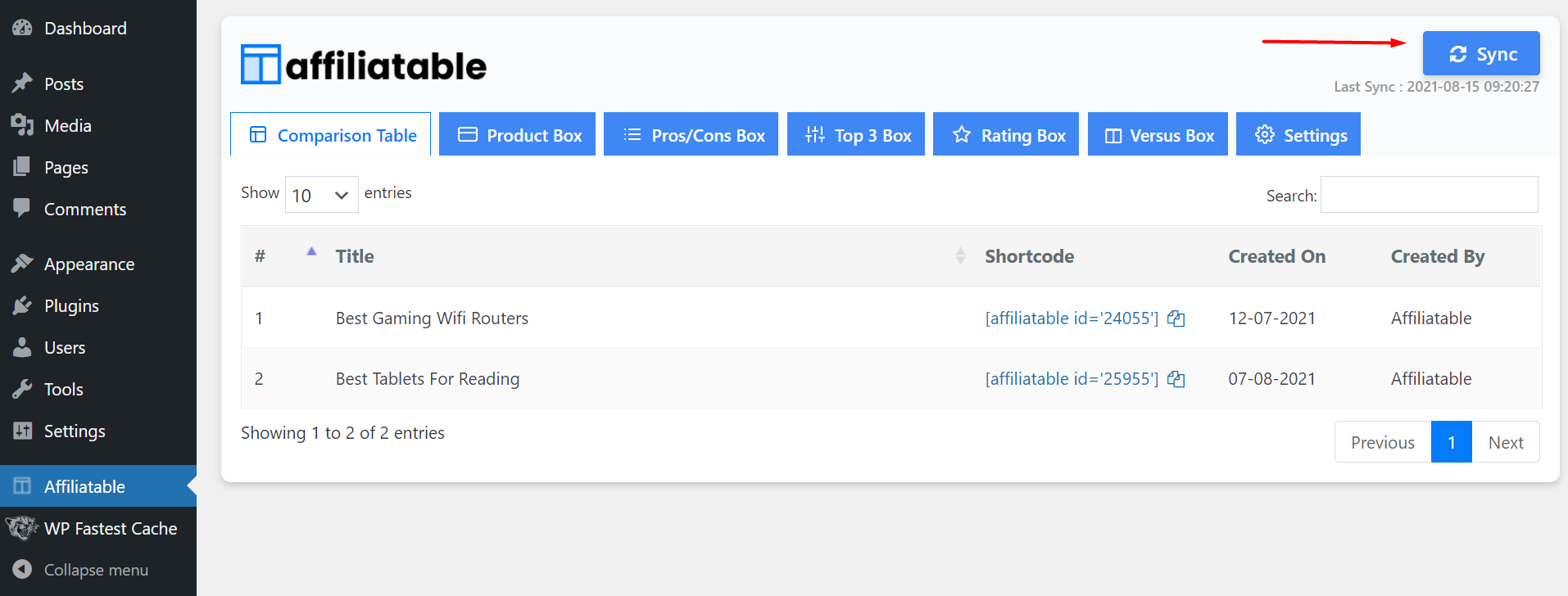Image resolution: width=1568 pixels, height=596 pixels.
Task: Open WordPress Settings menu item
Action: 75,431
